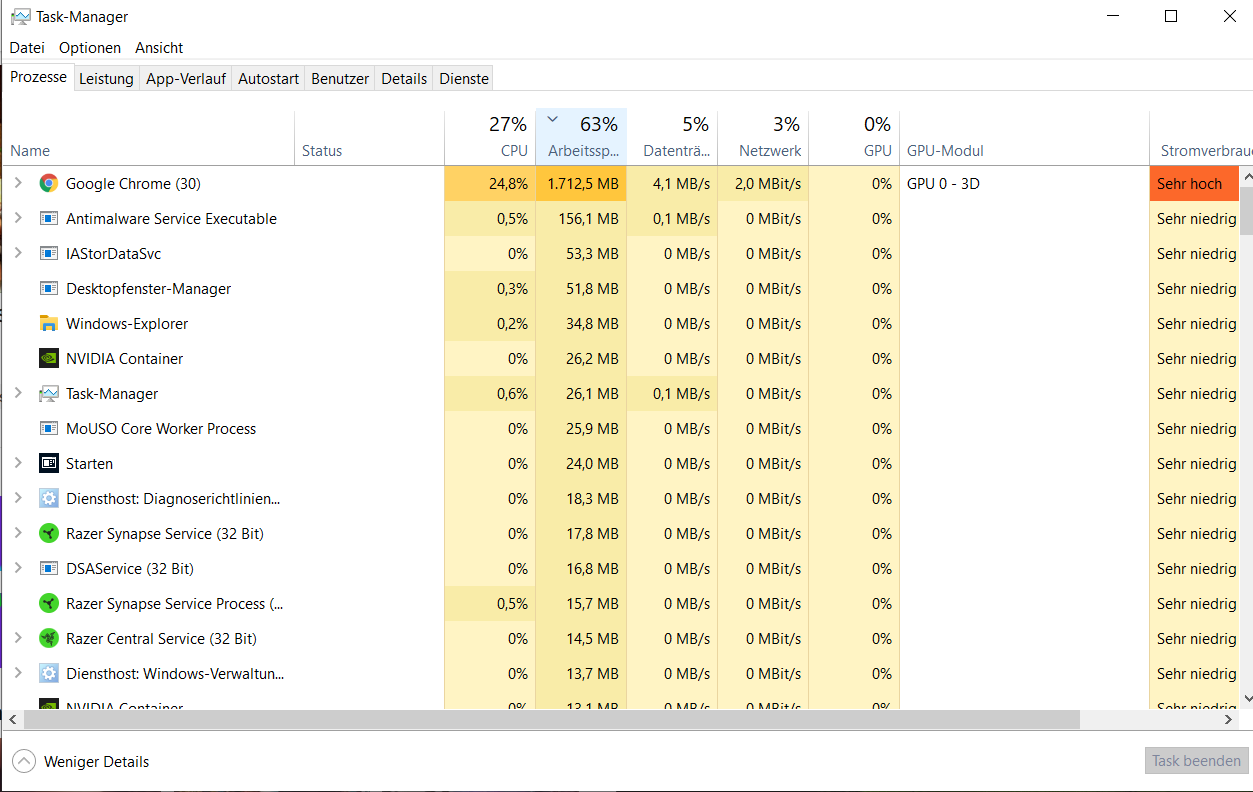The width and height of the screenshot is (1253, 792).
Task: Click the DSAService (32 Bit) icon
Action: (x=48, y=568)
